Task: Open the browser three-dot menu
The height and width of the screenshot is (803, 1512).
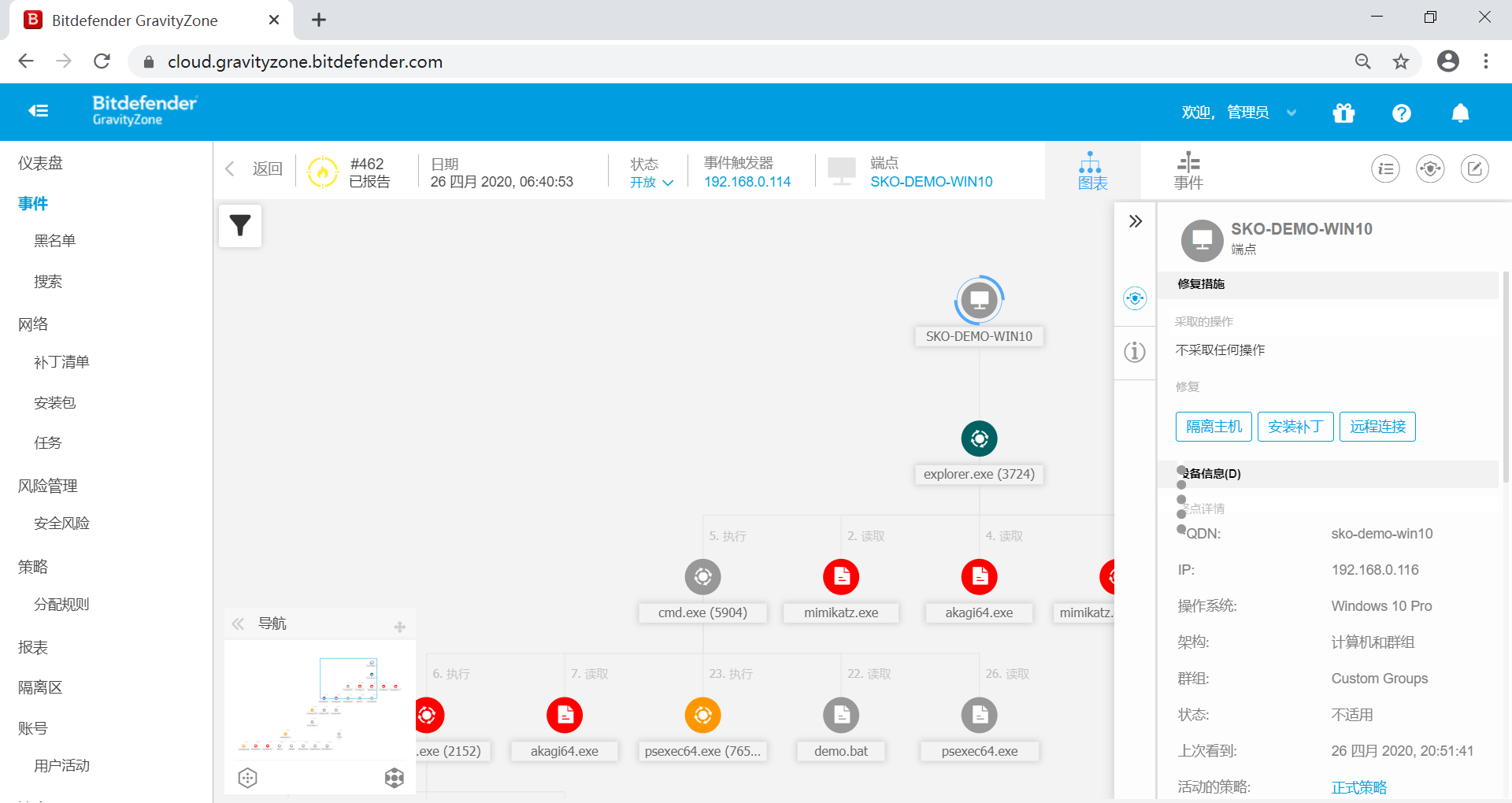Action: (x=1486, y=61)
